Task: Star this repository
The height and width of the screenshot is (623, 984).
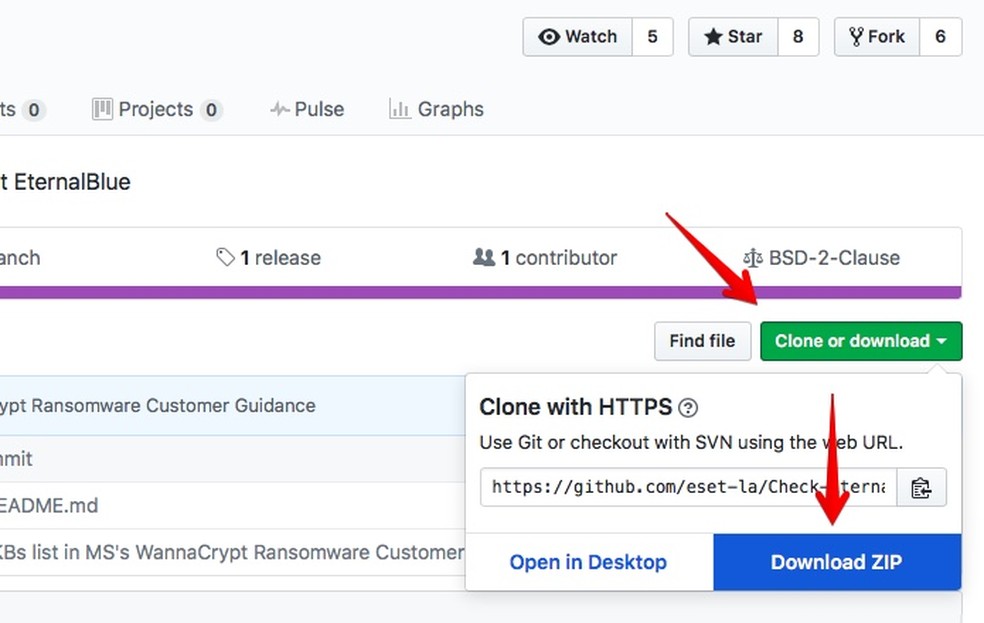Action: pos(733,37)
